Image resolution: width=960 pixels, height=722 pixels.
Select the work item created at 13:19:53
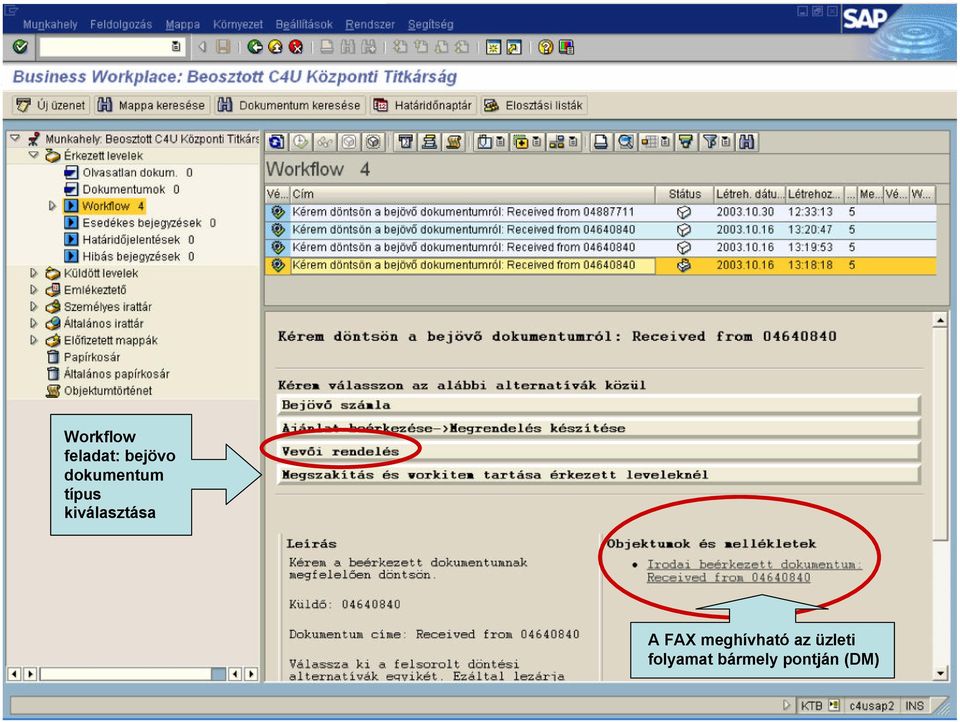[x=600, y=247]
